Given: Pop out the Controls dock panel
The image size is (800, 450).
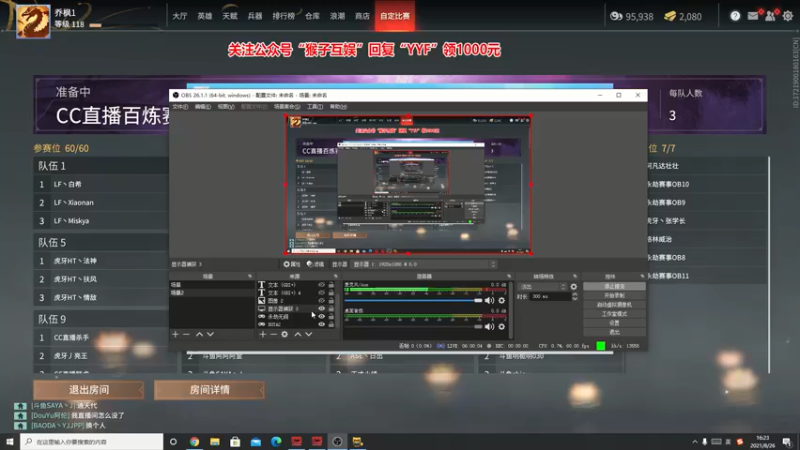Looking at the screenshot, I should tap(642, 276).
